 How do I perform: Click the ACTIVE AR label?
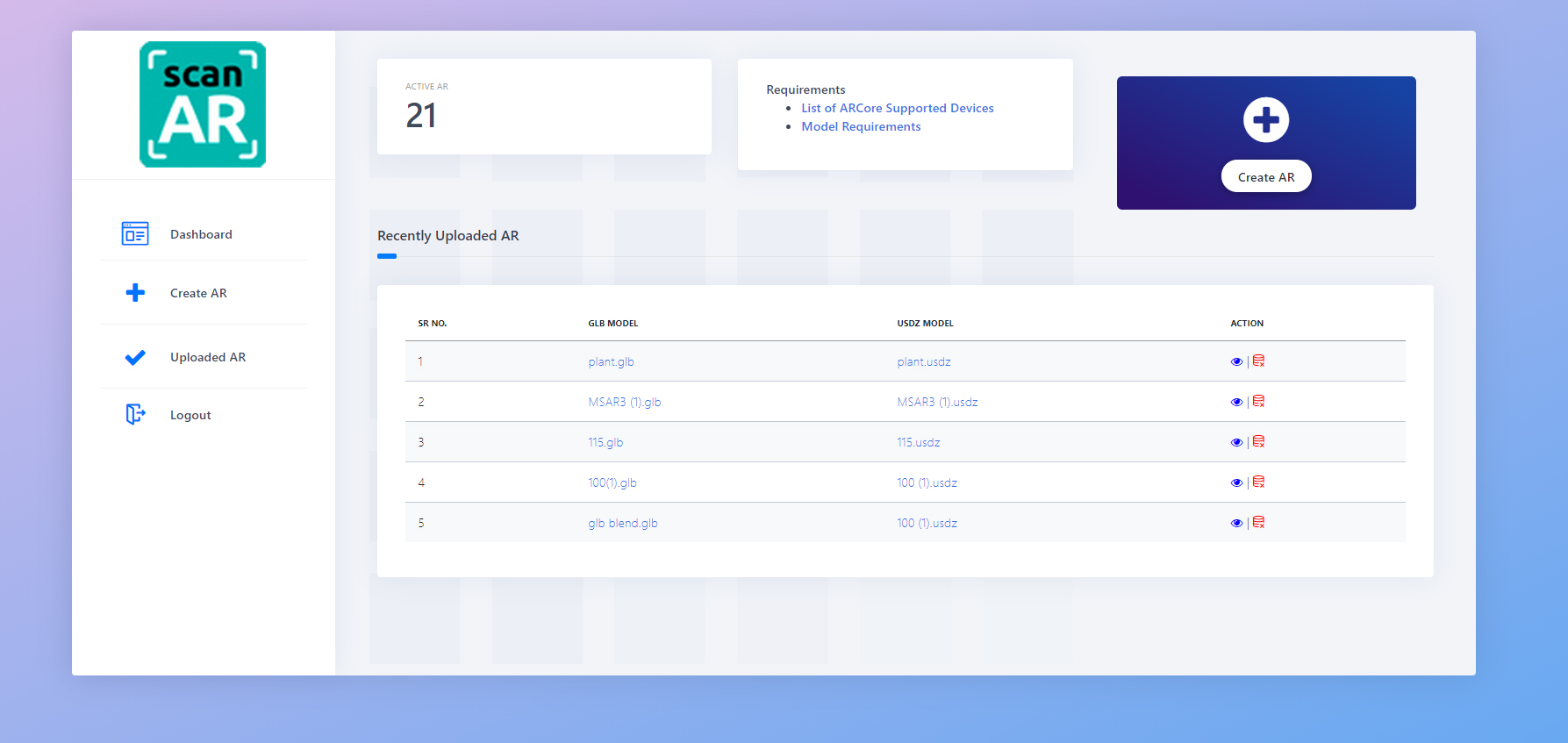pos(426,87)
